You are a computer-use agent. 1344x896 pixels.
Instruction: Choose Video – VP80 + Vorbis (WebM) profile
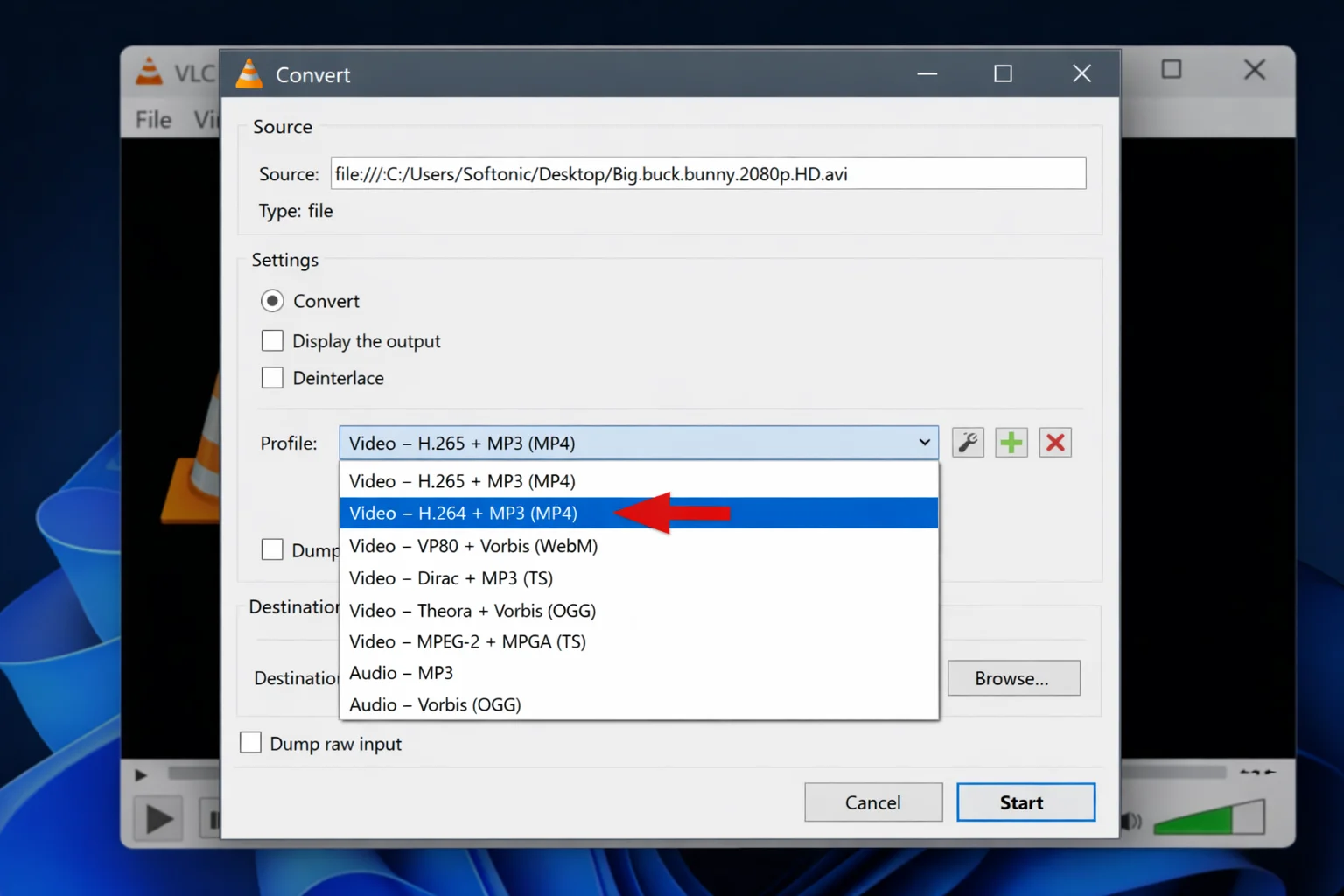point(639,546)
